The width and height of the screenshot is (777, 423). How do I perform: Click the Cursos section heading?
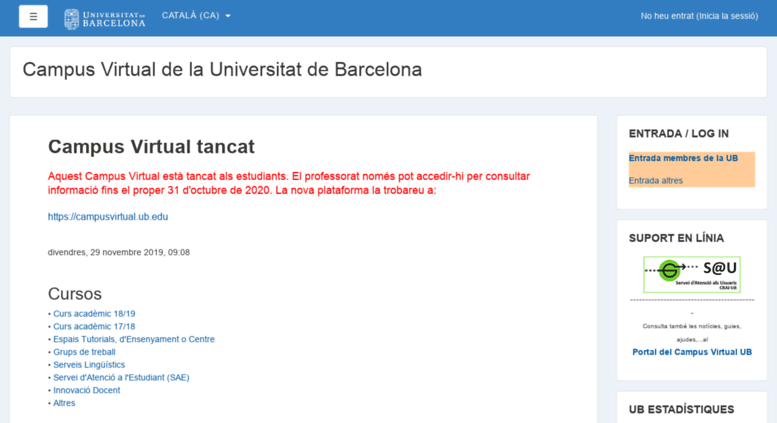[x=75, y=294]
